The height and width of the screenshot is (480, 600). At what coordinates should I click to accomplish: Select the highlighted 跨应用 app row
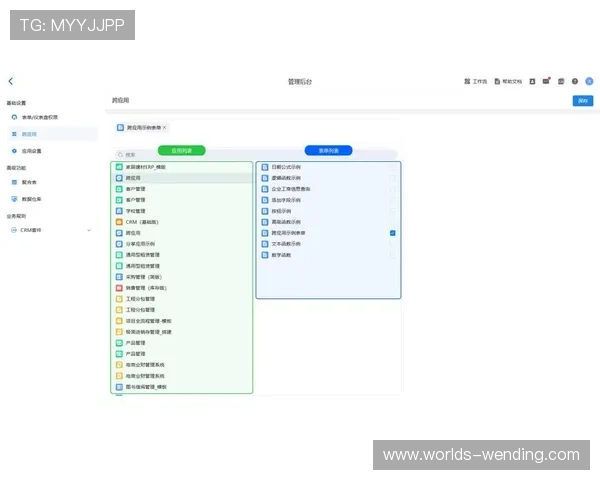click(x=182, y=178)
